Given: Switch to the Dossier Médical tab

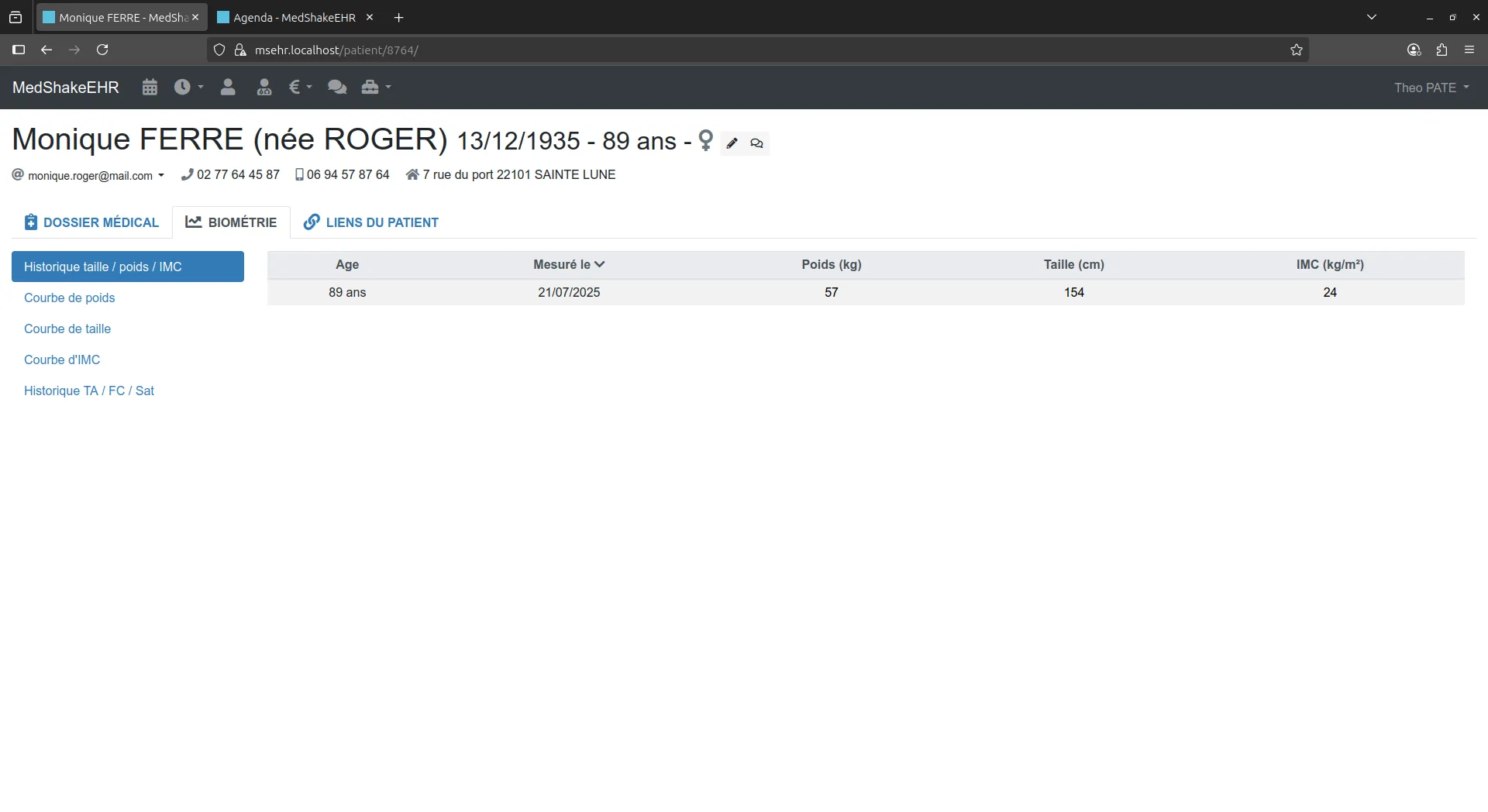Looking at the screenshot, I should tap(91, 222).
